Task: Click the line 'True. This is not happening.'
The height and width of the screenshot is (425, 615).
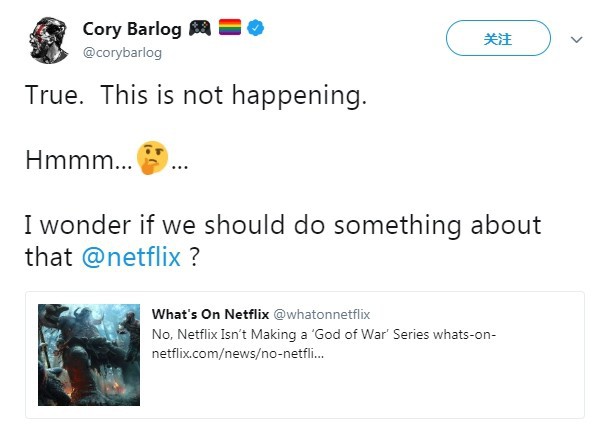Action: coord(196,95)
